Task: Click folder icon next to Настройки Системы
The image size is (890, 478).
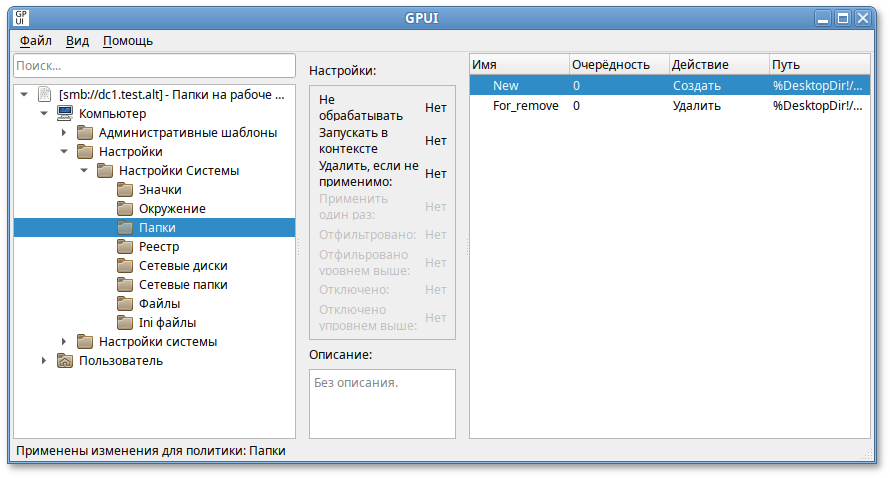Action: coord(105,171)
